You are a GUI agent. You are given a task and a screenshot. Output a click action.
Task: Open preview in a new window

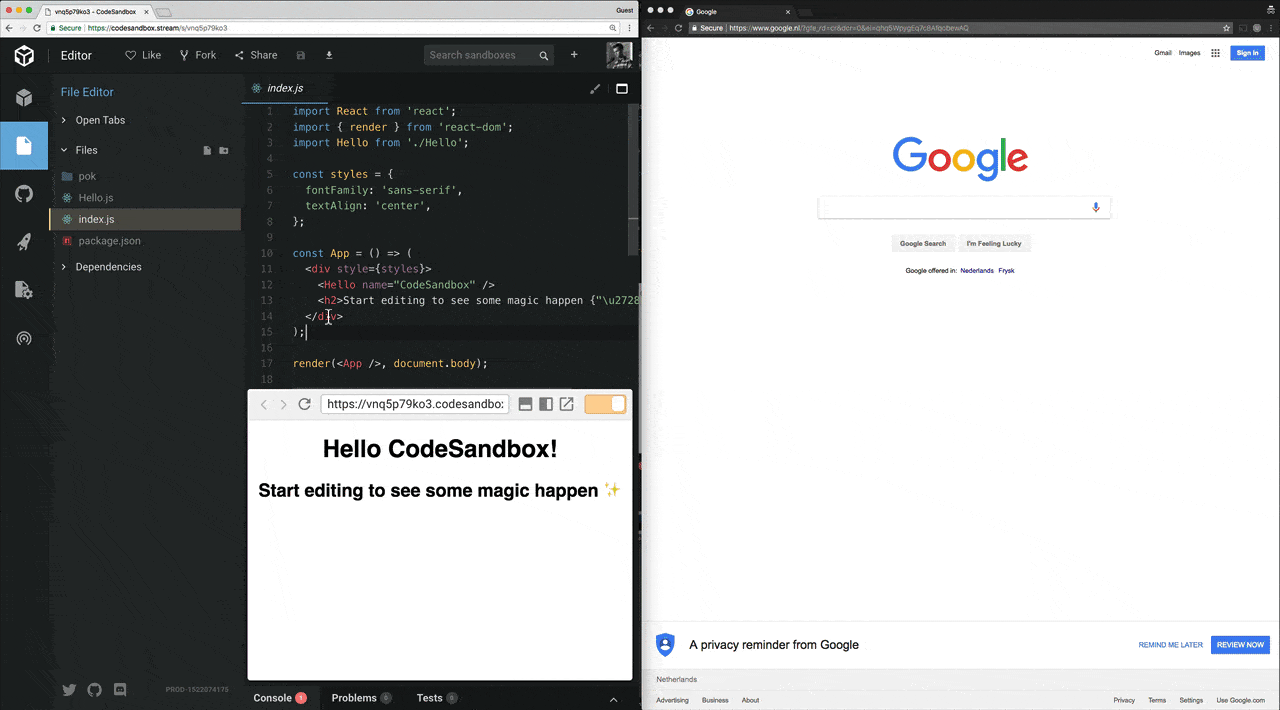point(566,404)
